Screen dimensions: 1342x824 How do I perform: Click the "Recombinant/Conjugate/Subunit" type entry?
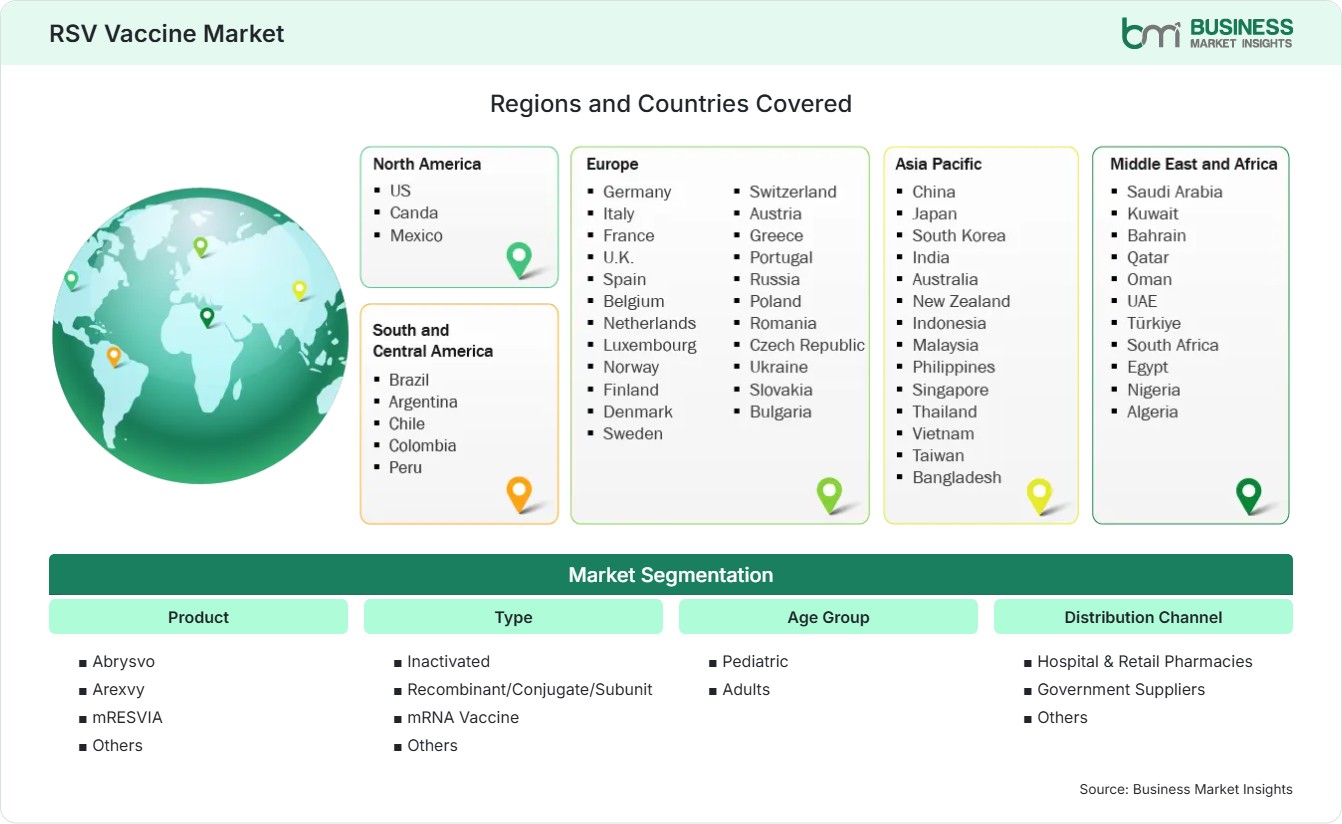[530, 689]
